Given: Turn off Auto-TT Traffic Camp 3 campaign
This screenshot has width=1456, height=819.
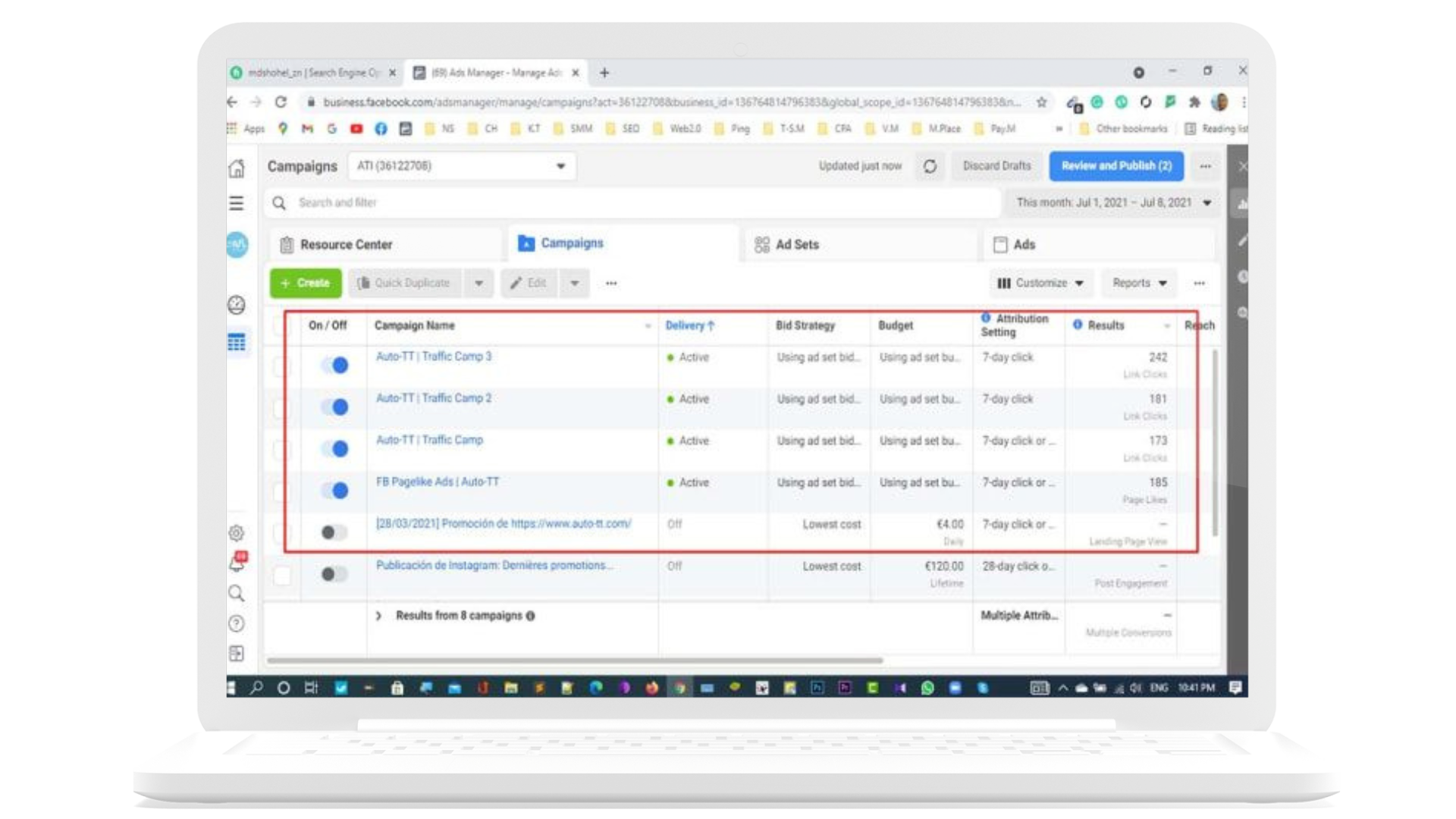Looking at the screenshot, I should point(334,366).
